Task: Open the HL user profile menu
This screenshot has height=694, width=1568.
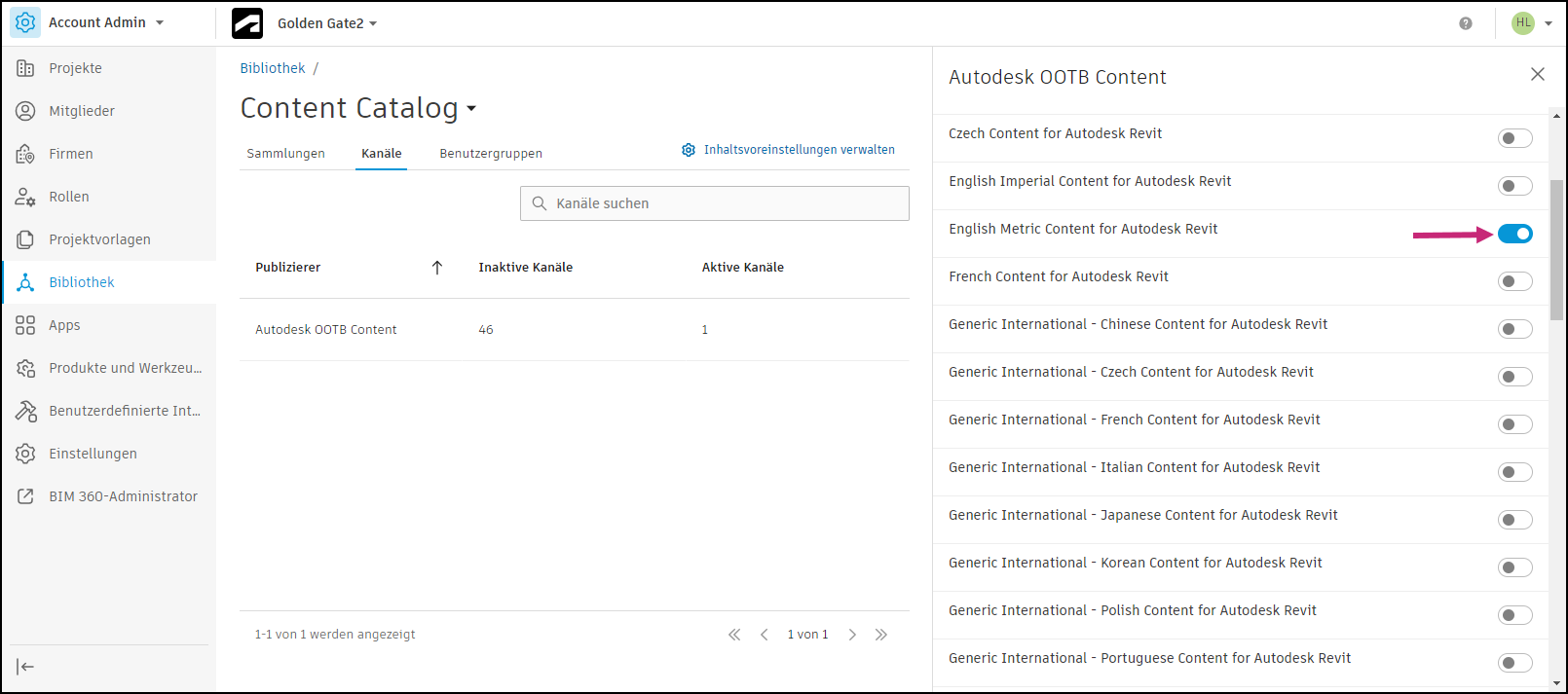Action: (1531, 23)
